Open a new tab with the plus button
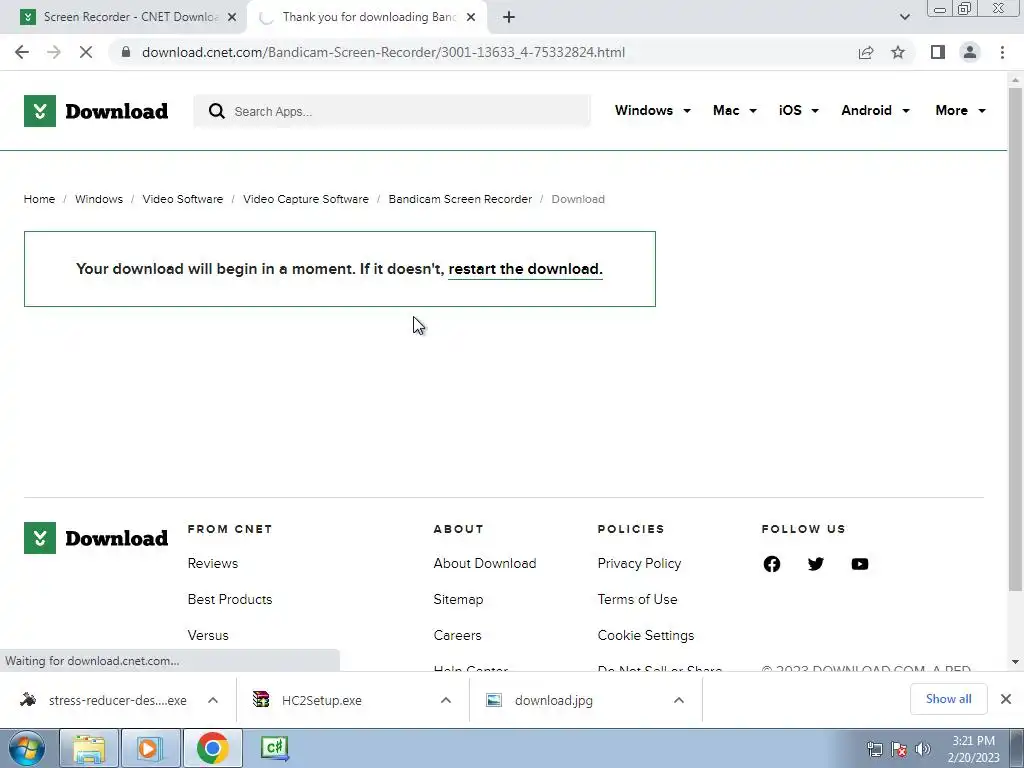Image resolution: width=1024 pixels, height=768 pixels. [x=509, y=17]
